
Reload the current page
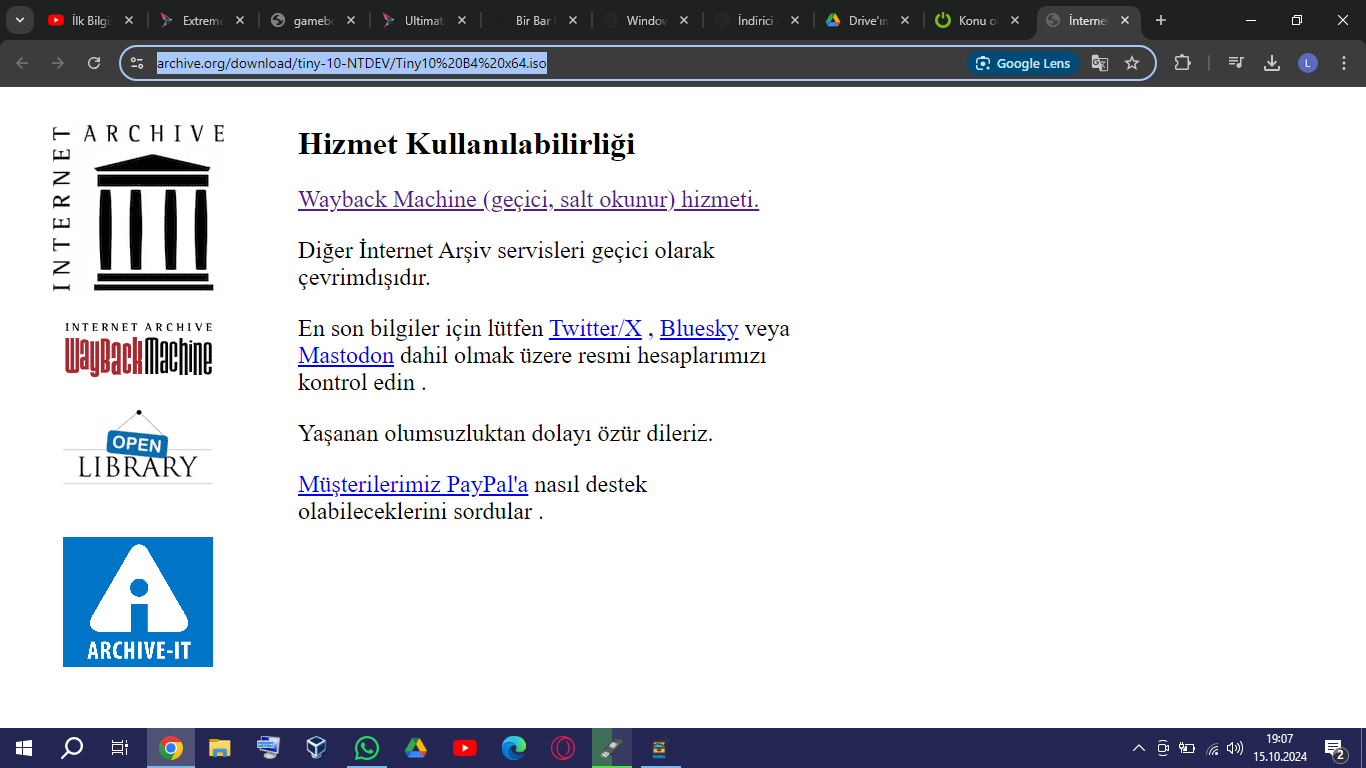94,63
